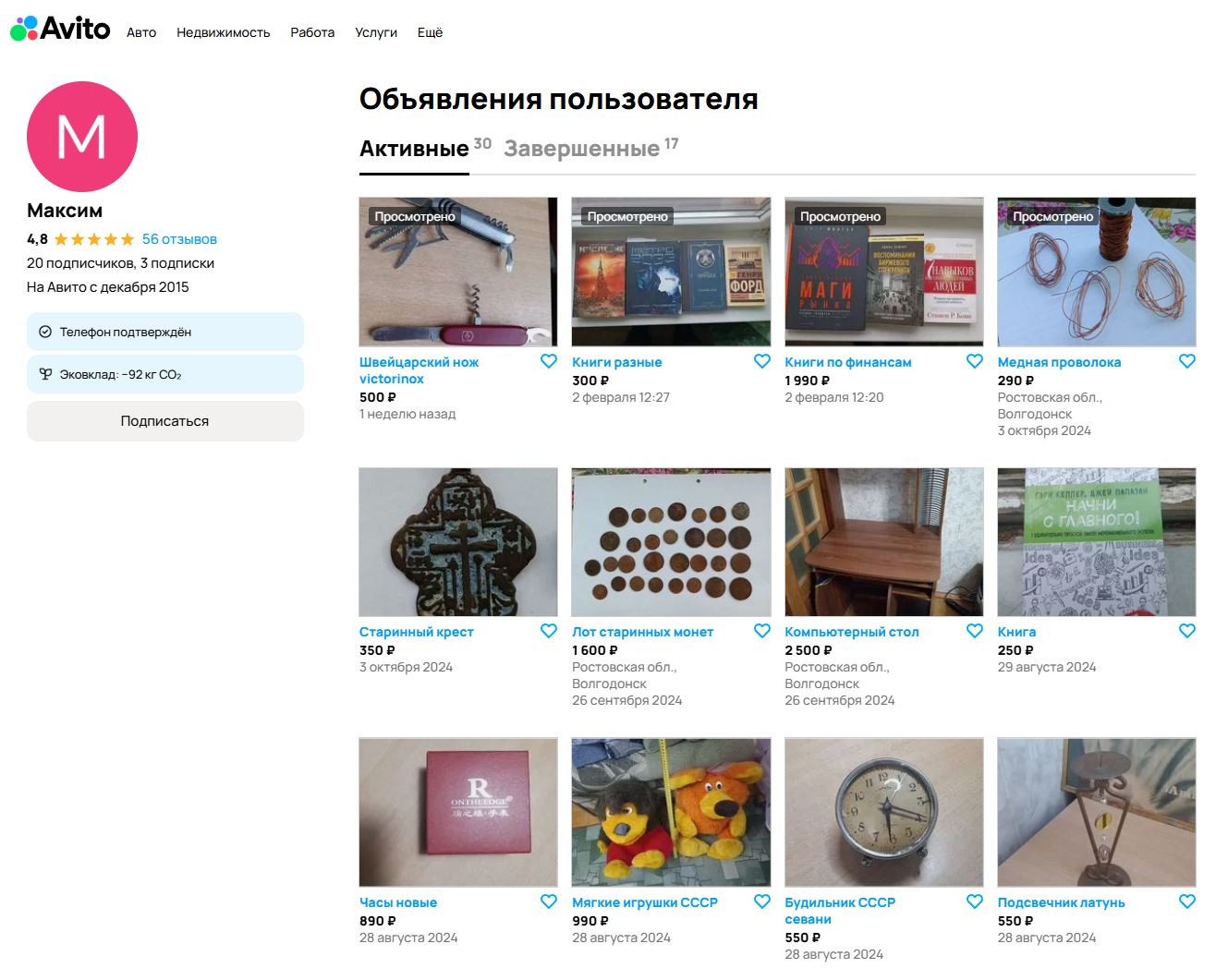This screenshot has height=980, width=1216.
Task: Open the Ещё menu
Action: 430,32
